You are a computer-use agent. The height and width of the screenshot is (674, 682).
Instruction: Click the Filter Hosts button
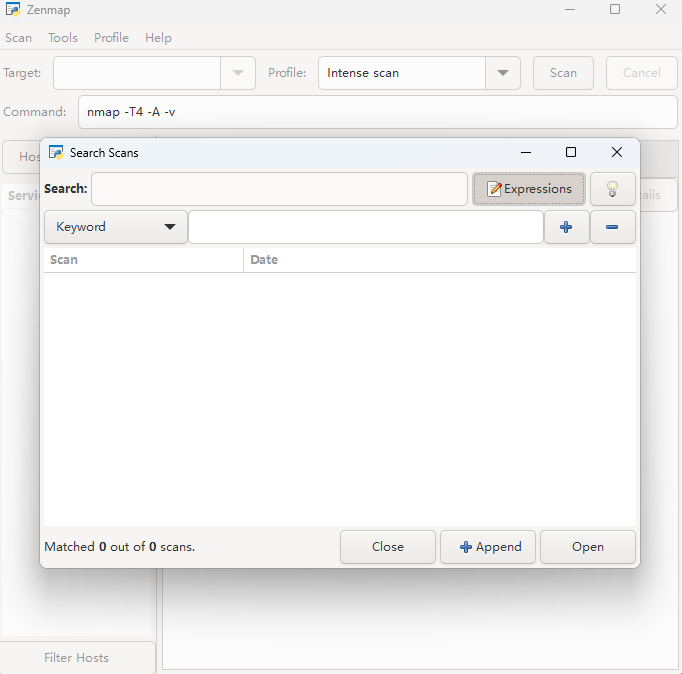point(77,658)
